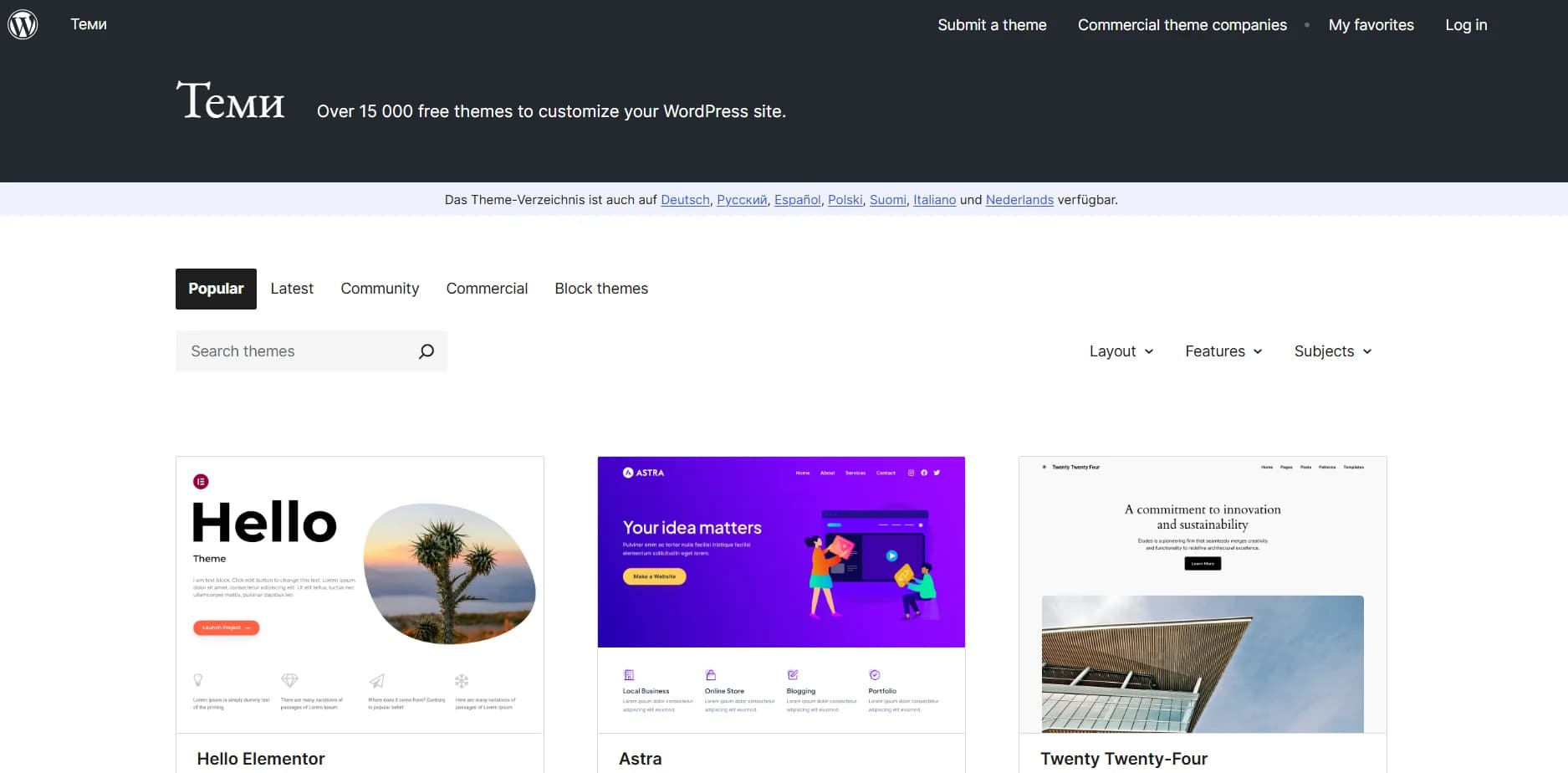Image resolution: width=1568 pixels, height=773 pixels.
Task: Click the WordPress logo icon
Action: [x=23, y=24]
